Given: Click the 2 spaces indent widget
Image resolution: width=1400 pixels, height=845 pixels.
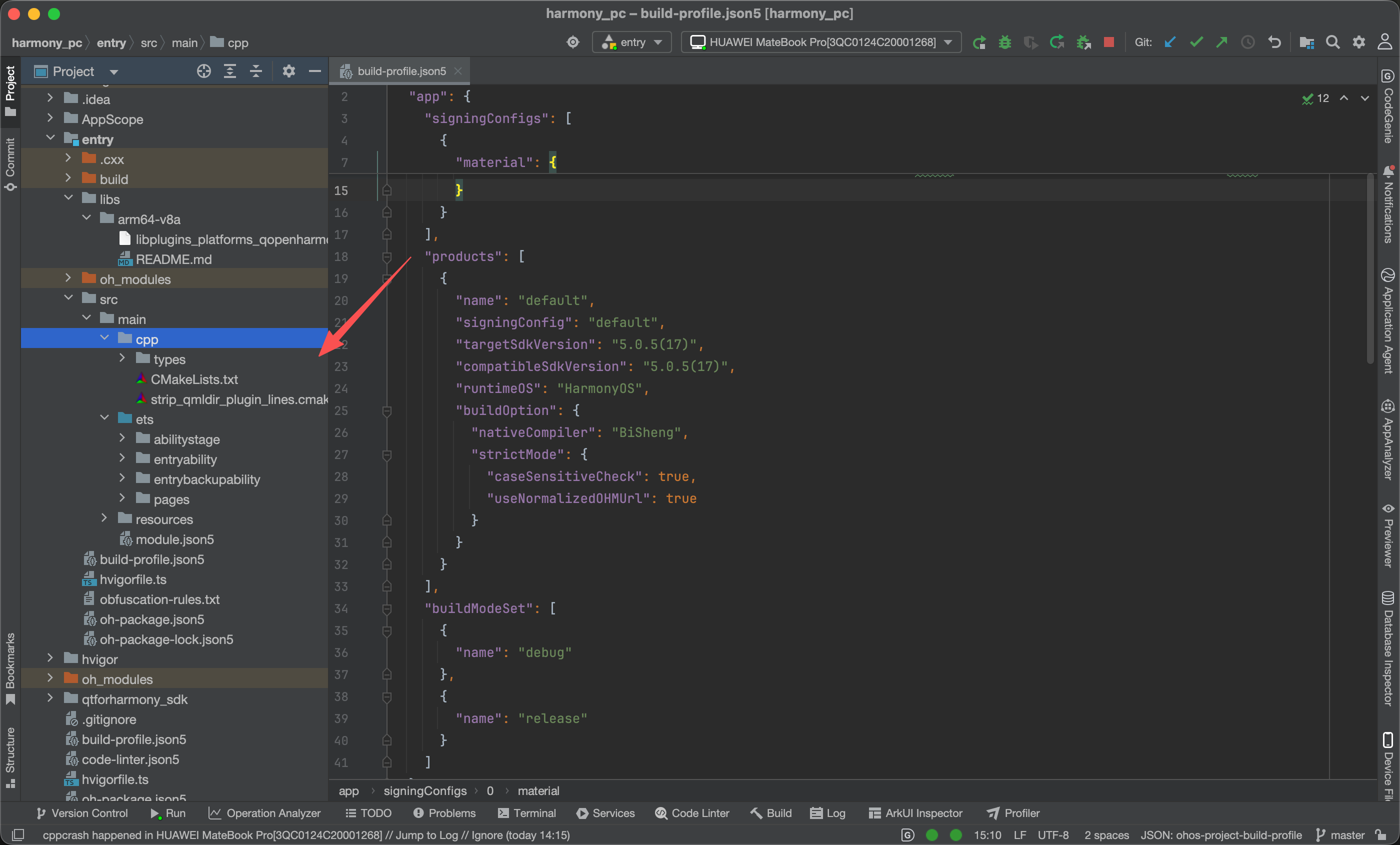Looking at the screenshot, I should [x=1106, y=835].
